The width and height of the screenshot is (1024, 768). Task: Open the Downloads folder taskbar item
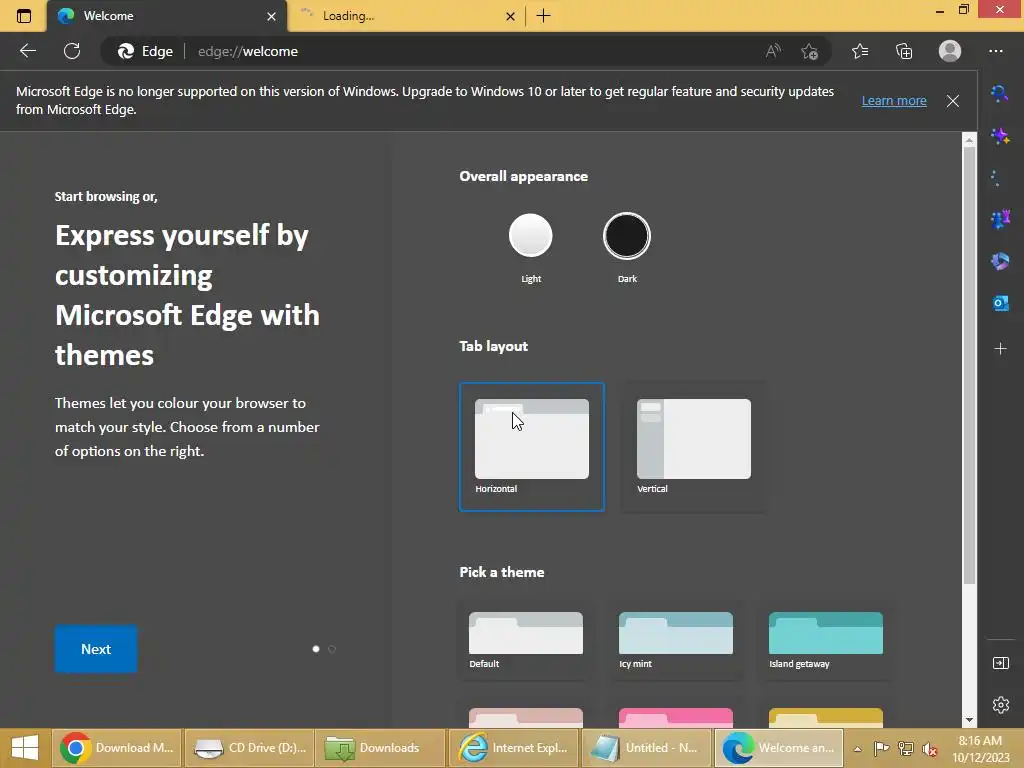(x=380, y=748)
